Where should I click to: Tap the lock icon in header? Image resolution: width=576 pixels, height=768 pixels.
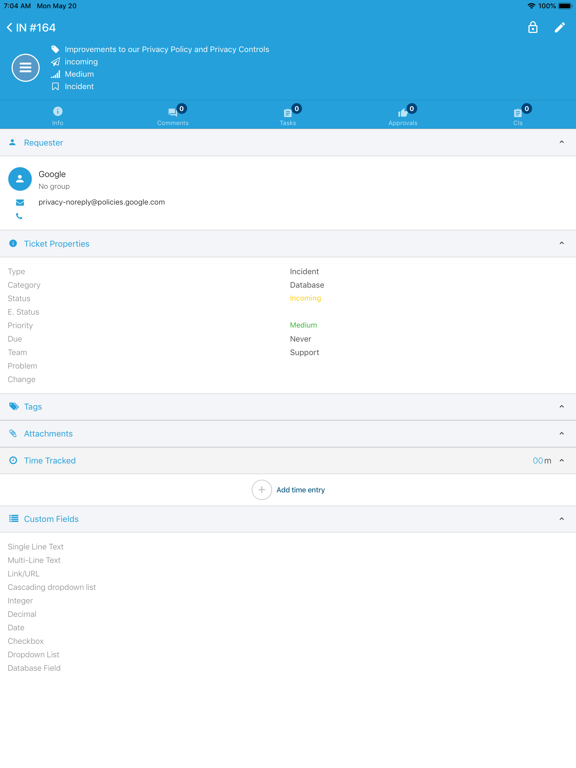coord(532,27)
